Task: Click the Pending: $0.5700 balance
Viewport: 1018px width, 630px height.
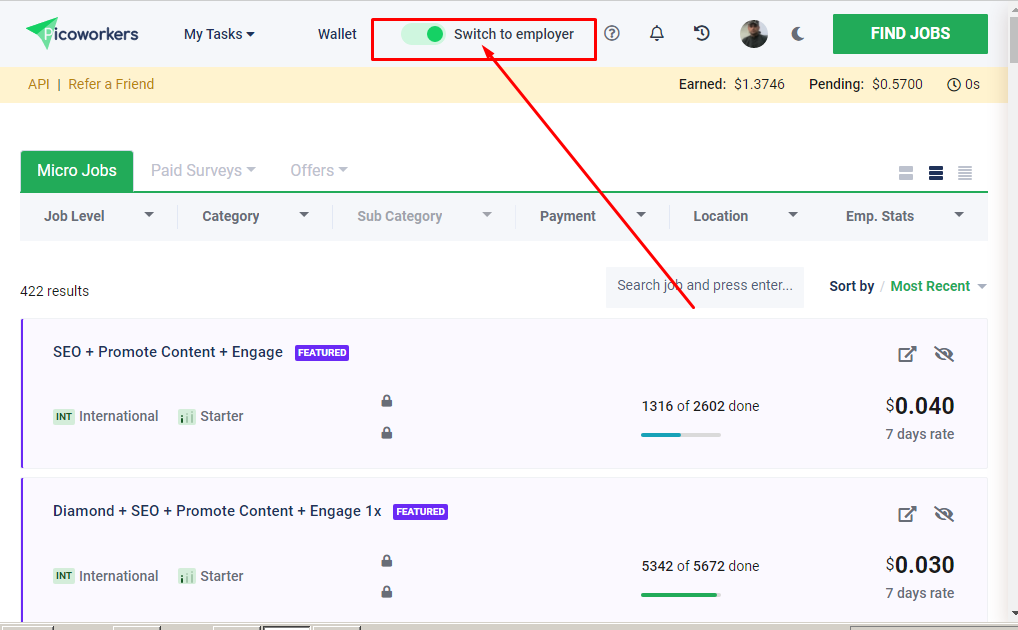Action: (865, 84)
